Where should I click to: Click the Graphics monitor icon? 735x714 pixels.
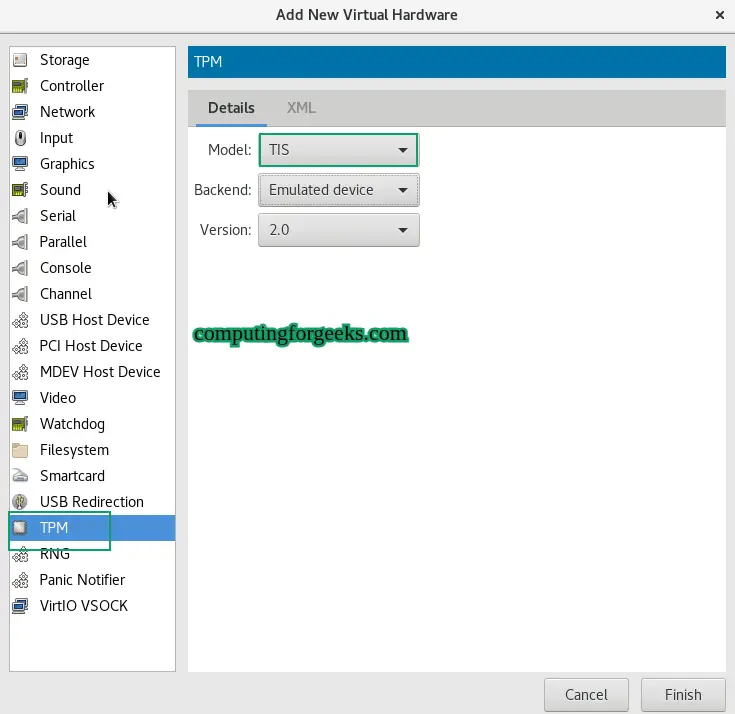coord(20,164)
